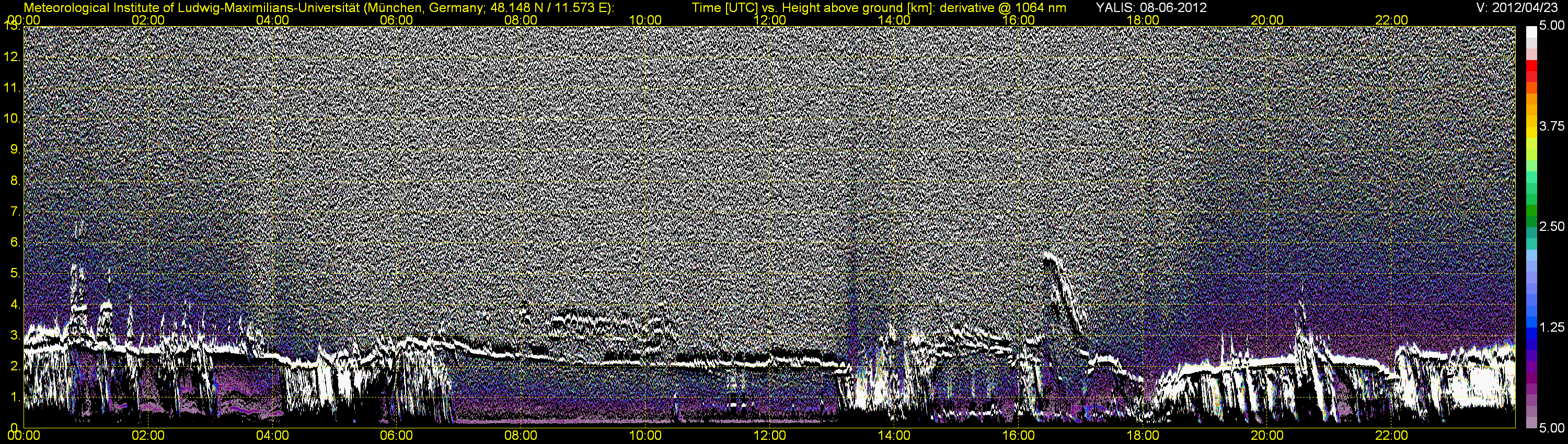
Task: Click 06:00 on the lower time axis
Action: point(396,436)
